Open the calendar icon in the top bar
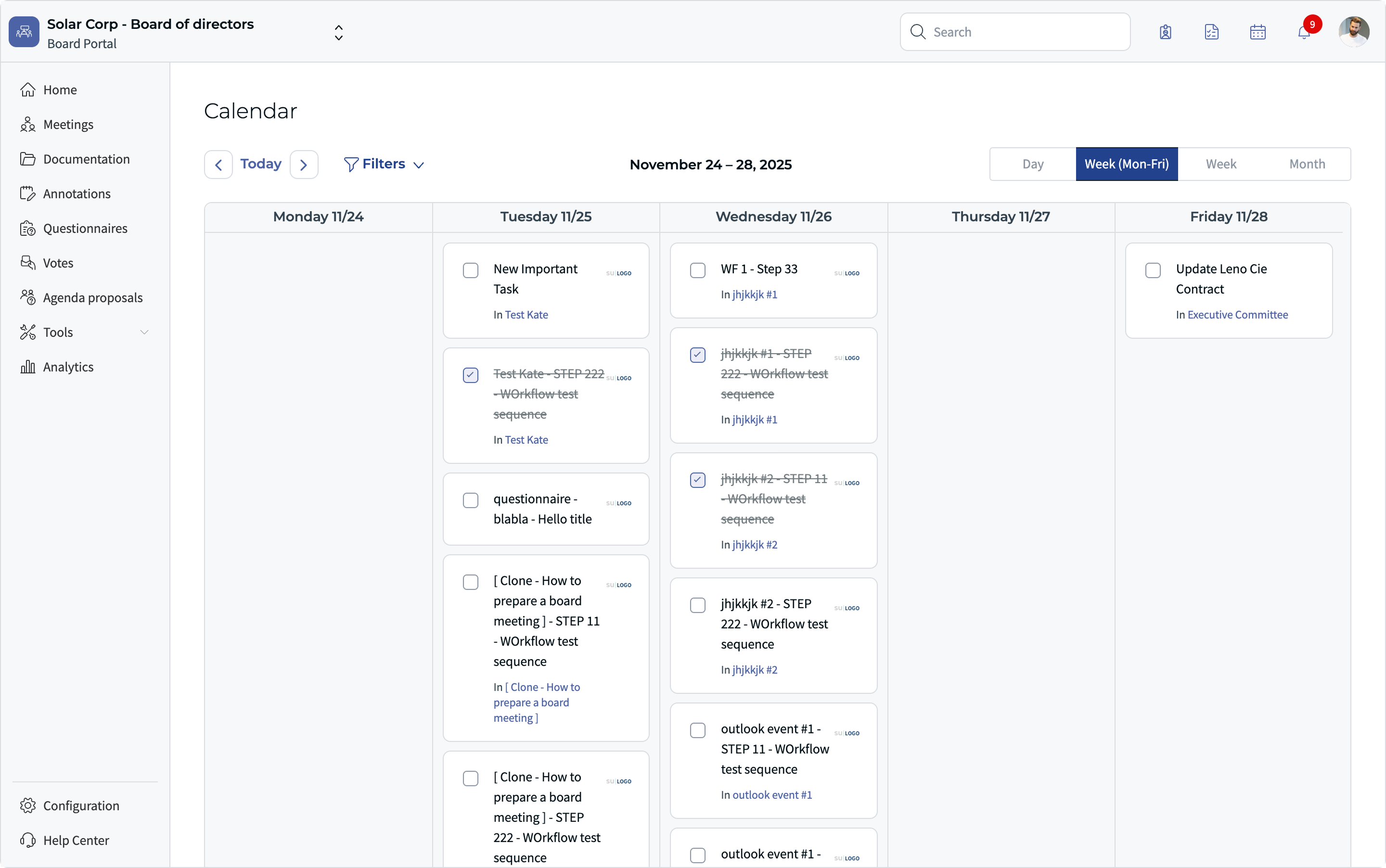This screenshot has width=1386, height=868. pyautogui.click(x=1258, y=32)
